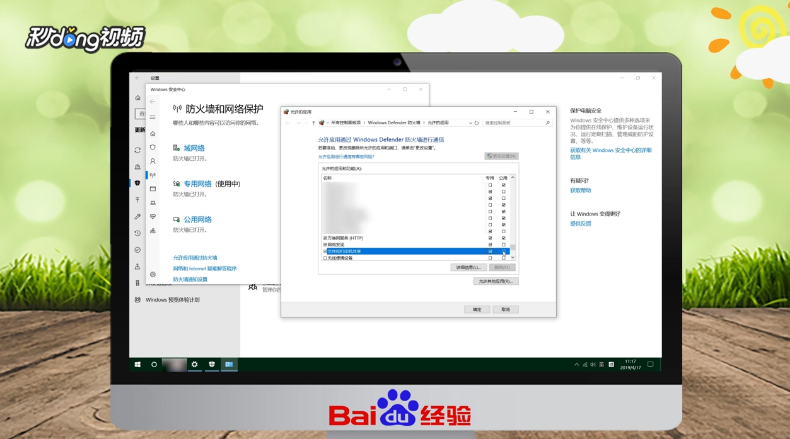The image size is (790, 439).
Task: Expand breadcrumb chevron after Windows Defender 防火墙
Action: click(x=424, y=123)
